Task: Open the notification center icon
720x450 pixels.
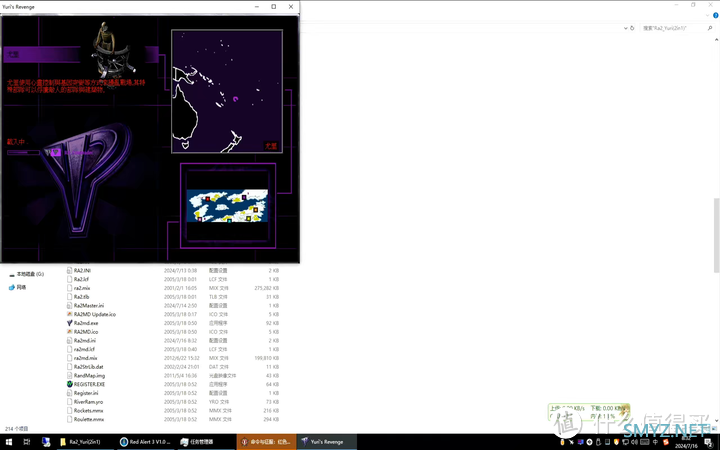Action: pyautogui.click(x=709, y=443)
